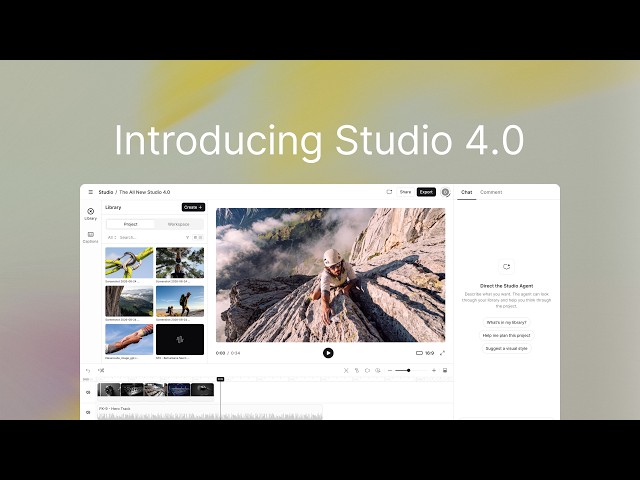Image resolution: width=640 pixels, height=480 pixels.
Task: Click the icon left of Share
Action: pyautogui.click(x=389, y=192)
